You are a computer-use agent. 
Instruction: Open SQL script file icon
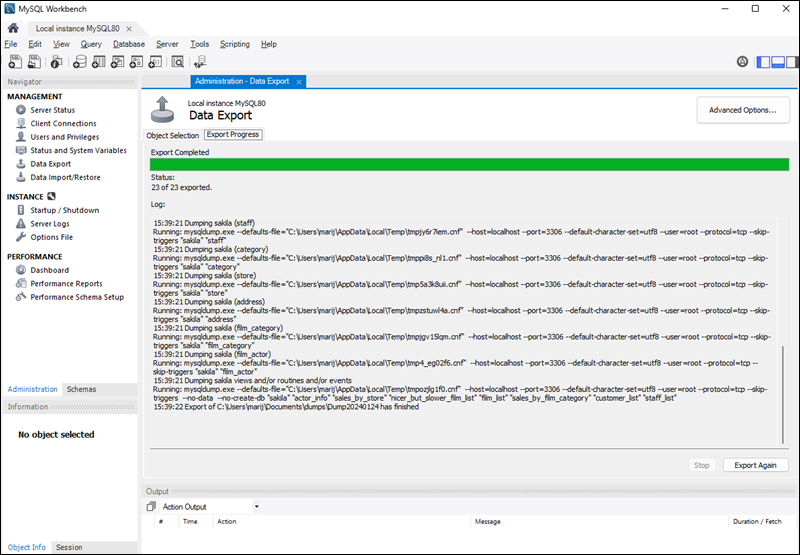pyautogui.click(x=34, y=62)
